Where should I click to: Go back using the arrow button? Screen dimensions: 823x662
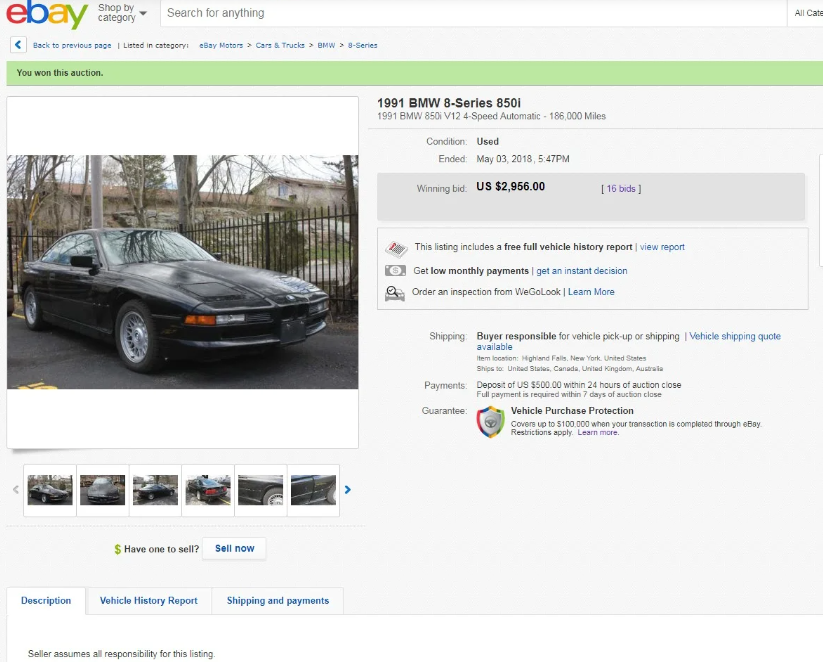[x=18, y=45]
